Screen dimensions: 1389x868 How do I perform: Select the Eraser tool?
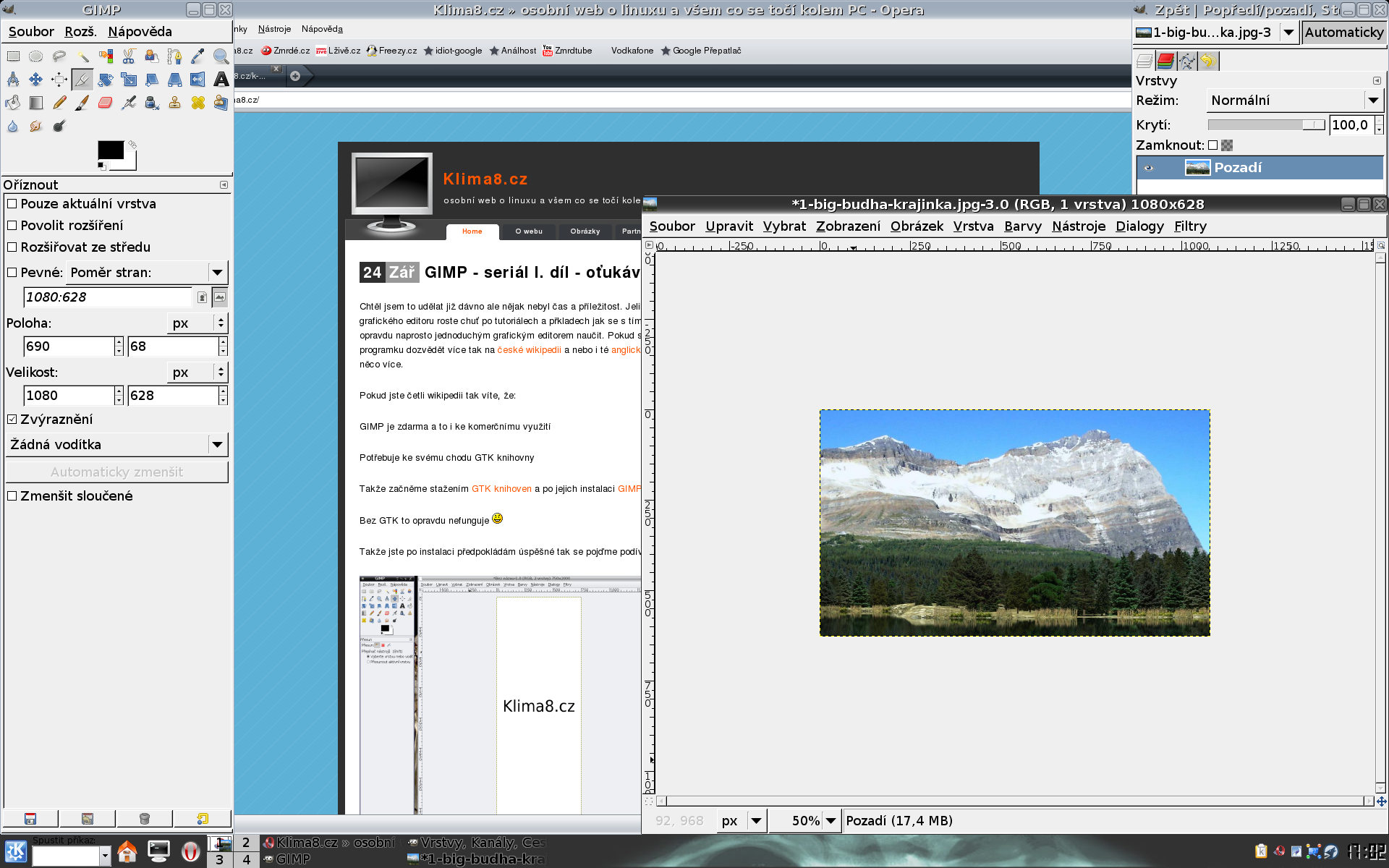click(x=106, y=102)
